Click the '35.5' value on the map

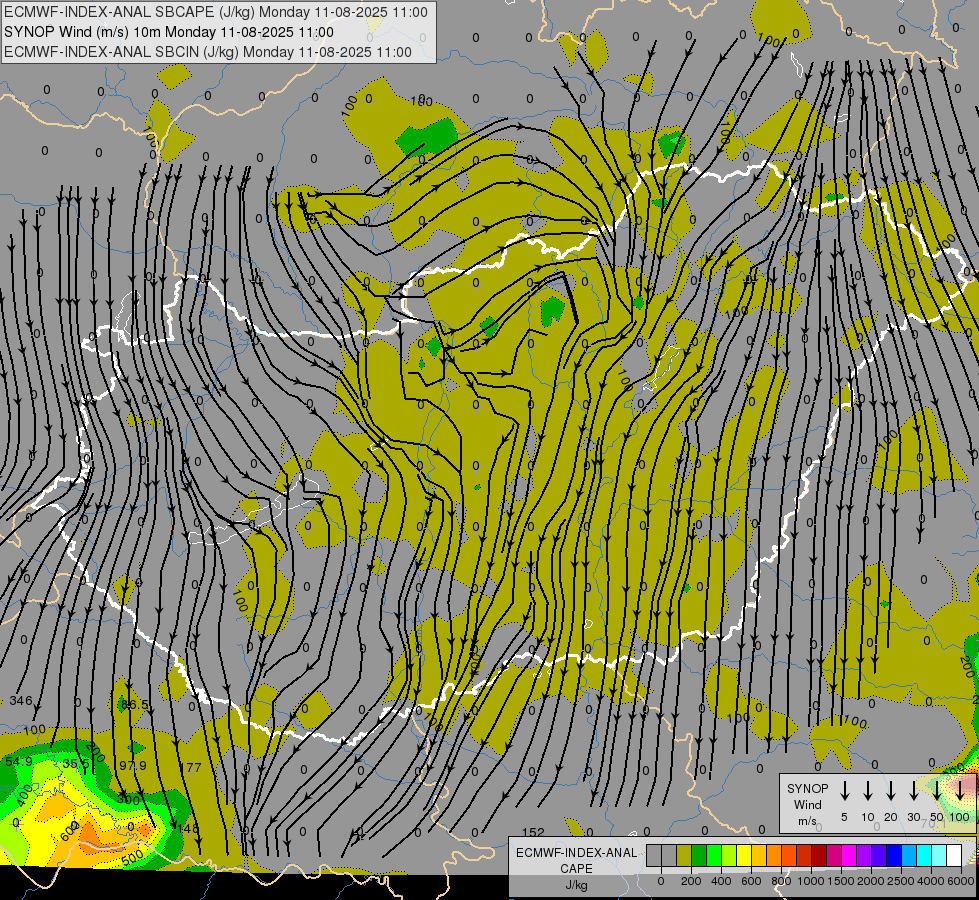(x=76, y=764)
